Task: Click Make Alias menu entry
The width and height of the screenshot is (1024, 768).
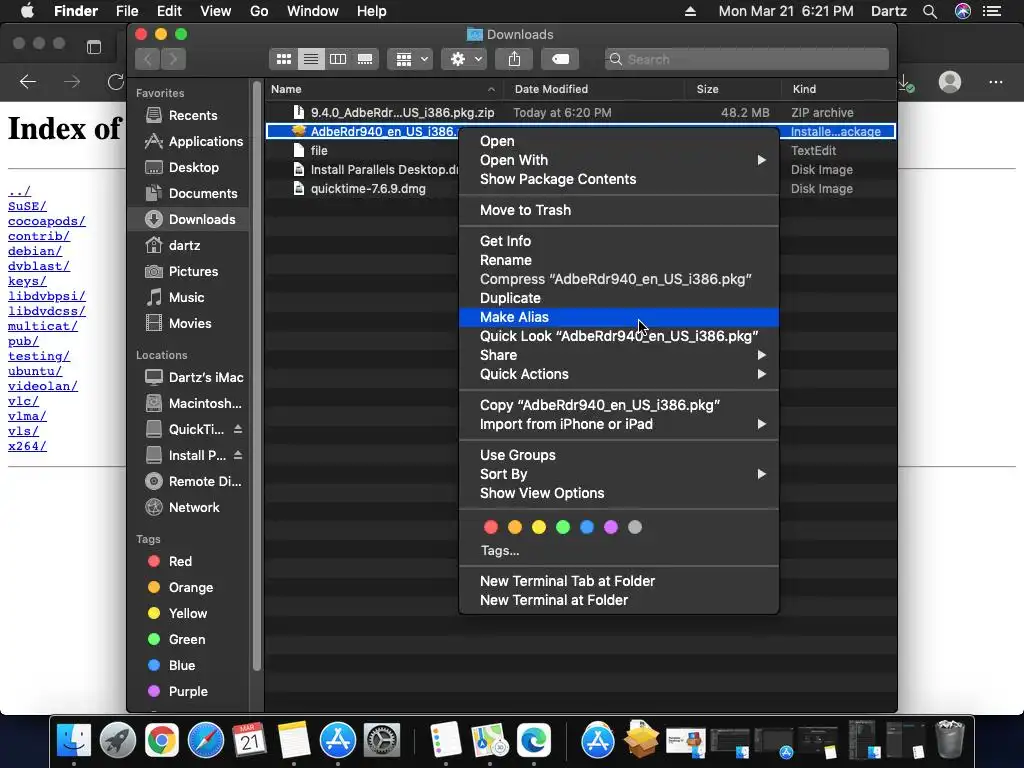Action: click(618, 317)
